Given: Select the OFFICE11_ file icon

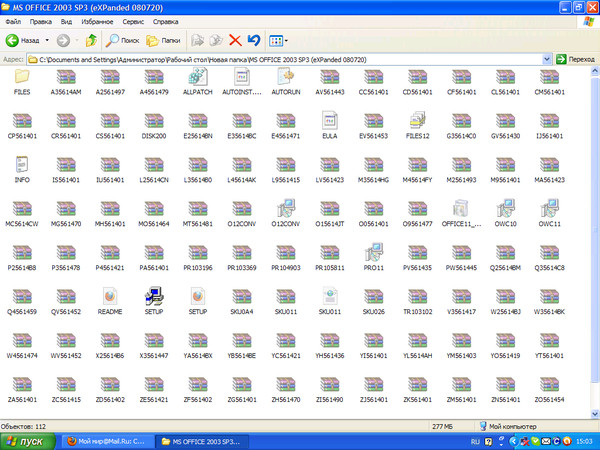Looking at the screenshot, I should pos(461,209).
